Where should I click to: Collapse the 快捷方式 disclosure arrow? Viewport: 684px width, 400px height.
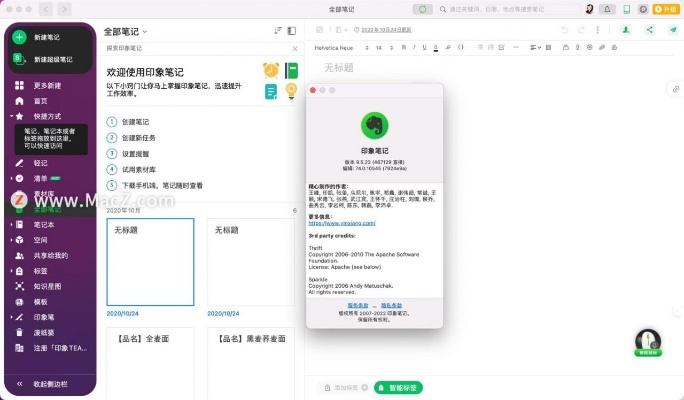pyautogui.click(x=11, y=116)
